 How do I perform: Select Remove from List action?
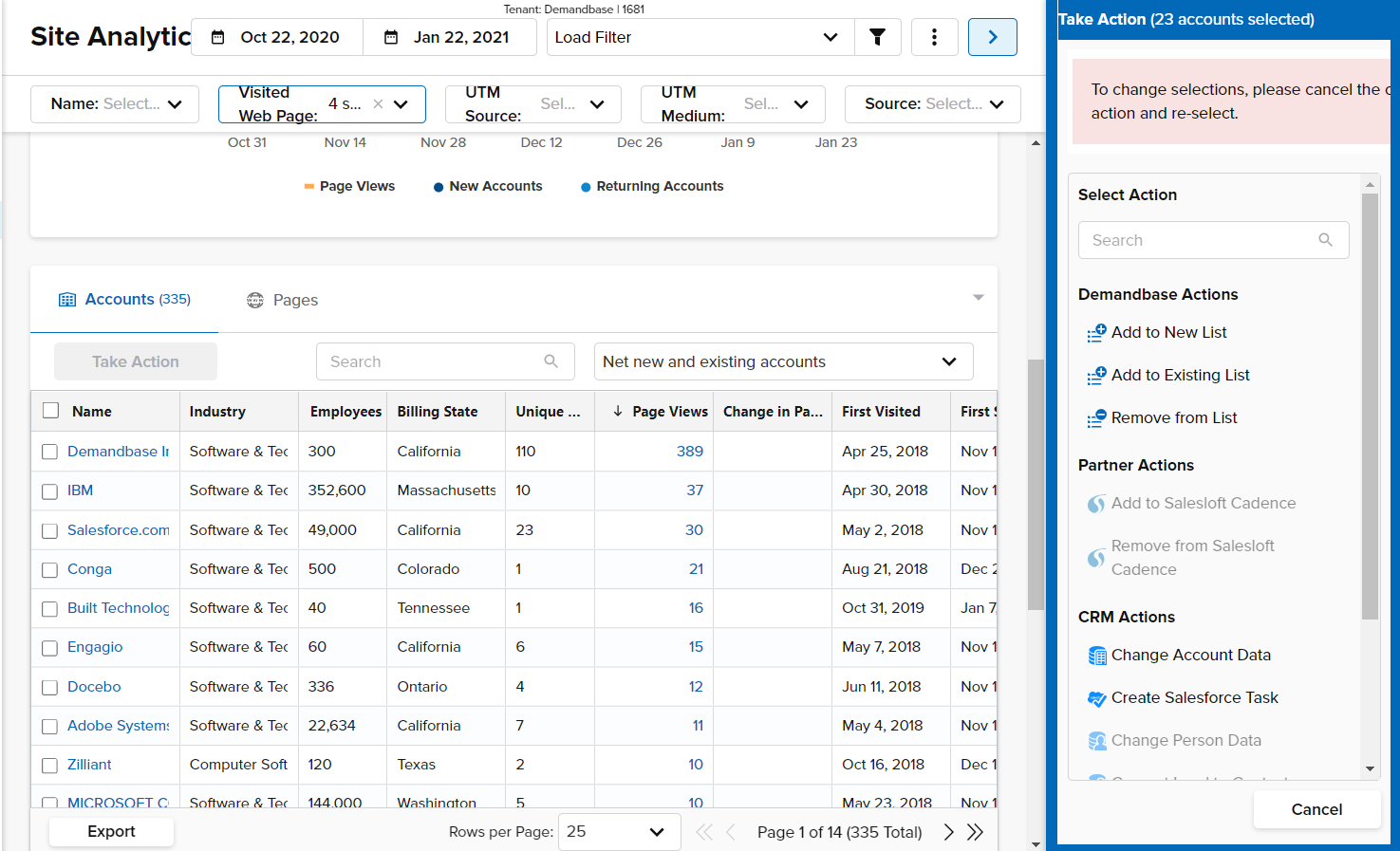point(1174,417)
